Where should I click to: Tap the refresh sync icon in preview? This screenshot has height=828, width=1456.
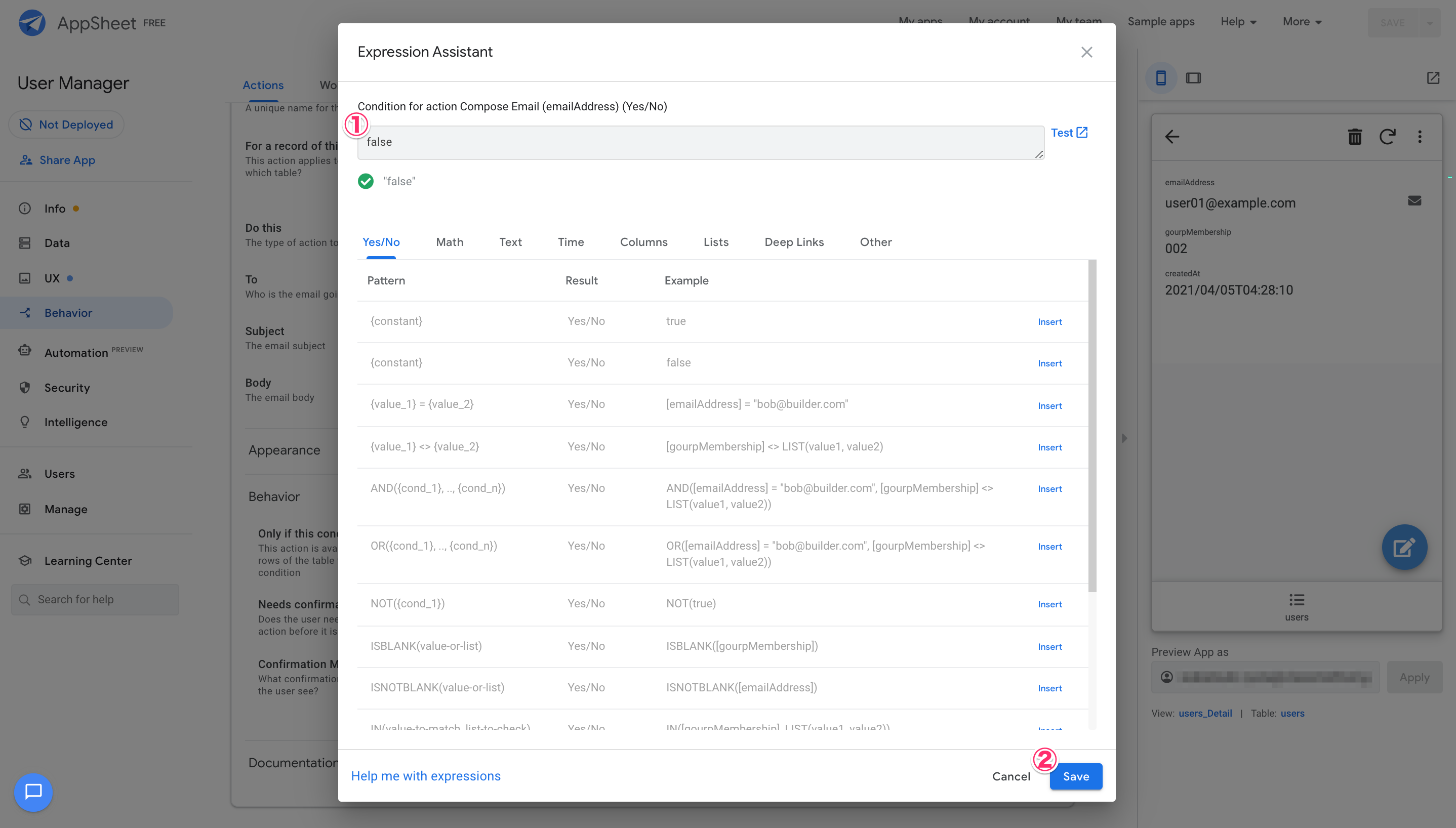click(x=1387, y=137)
